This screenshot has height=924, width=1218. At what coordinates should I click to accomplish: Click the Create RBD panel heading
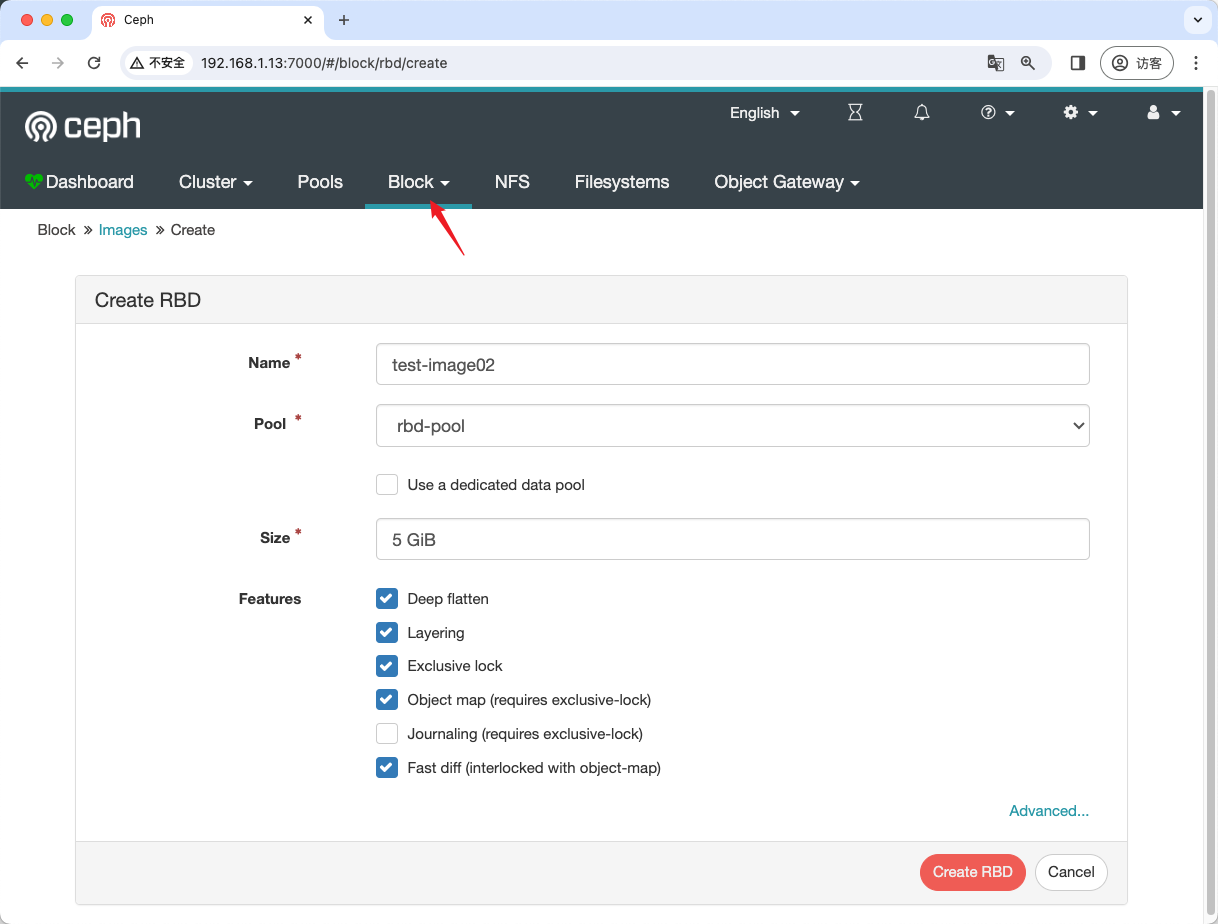coord(148,300)
